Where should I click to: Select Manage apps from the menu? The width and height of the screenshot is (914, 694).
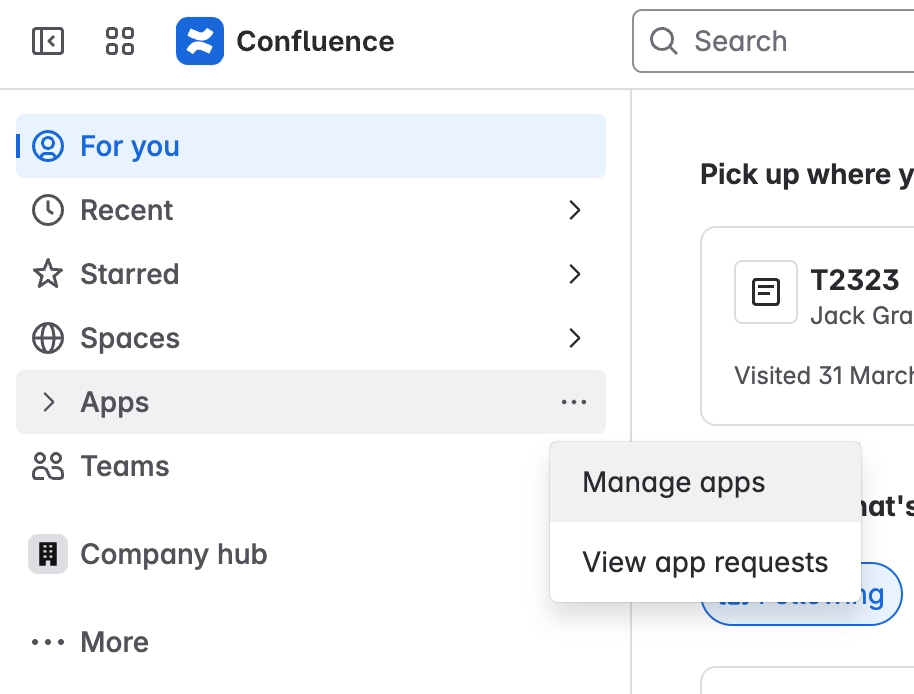tap(673, 482)
